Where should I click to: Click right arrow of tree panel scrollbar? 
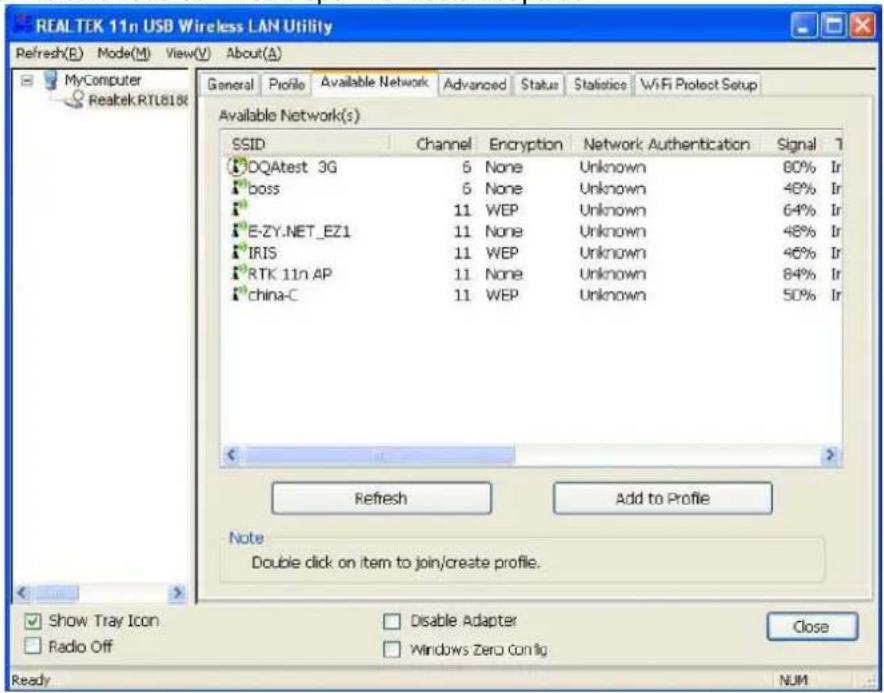(178, 593)
